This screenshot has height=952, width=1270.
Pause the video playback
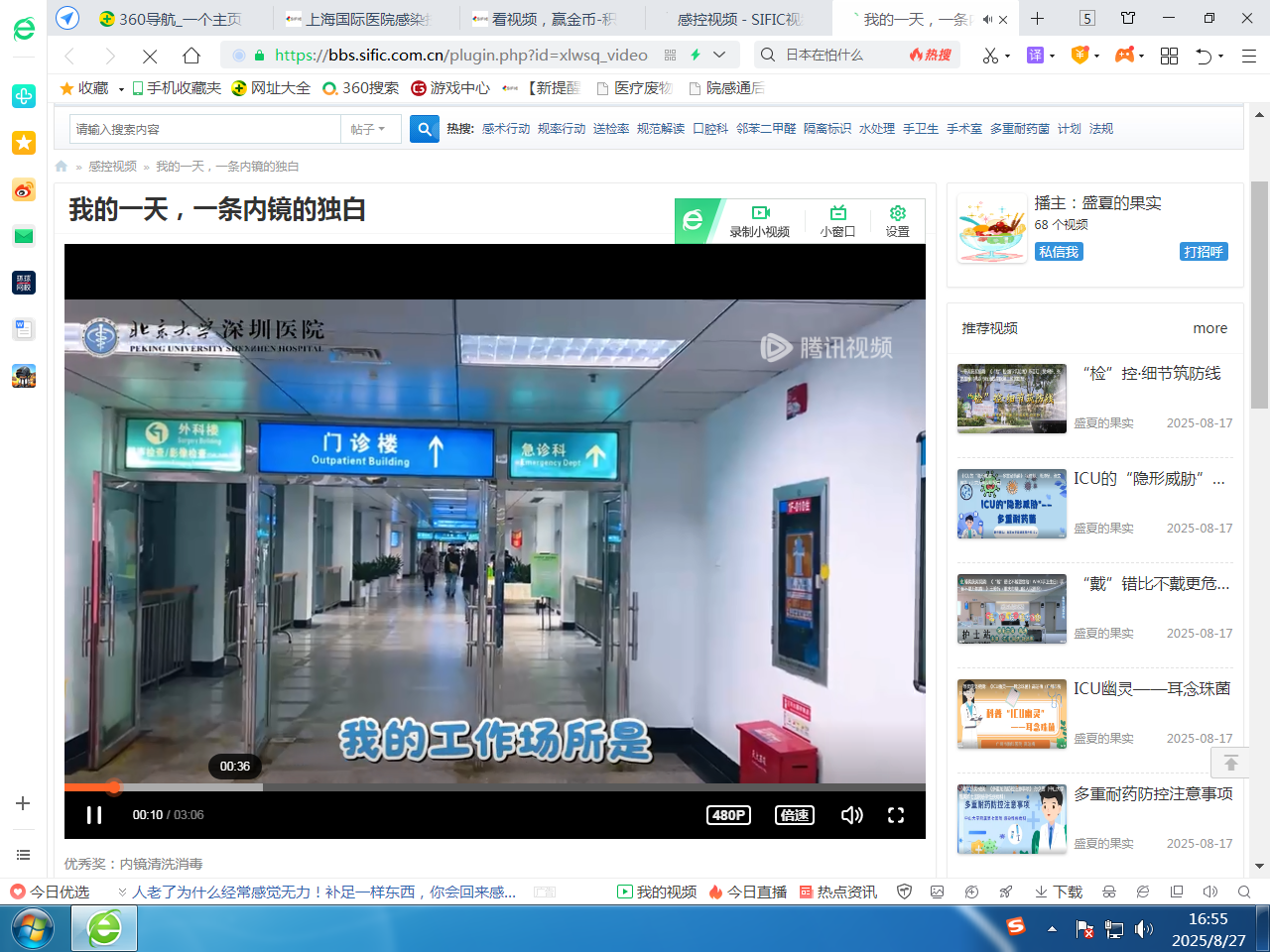click(x=94, y=815)
